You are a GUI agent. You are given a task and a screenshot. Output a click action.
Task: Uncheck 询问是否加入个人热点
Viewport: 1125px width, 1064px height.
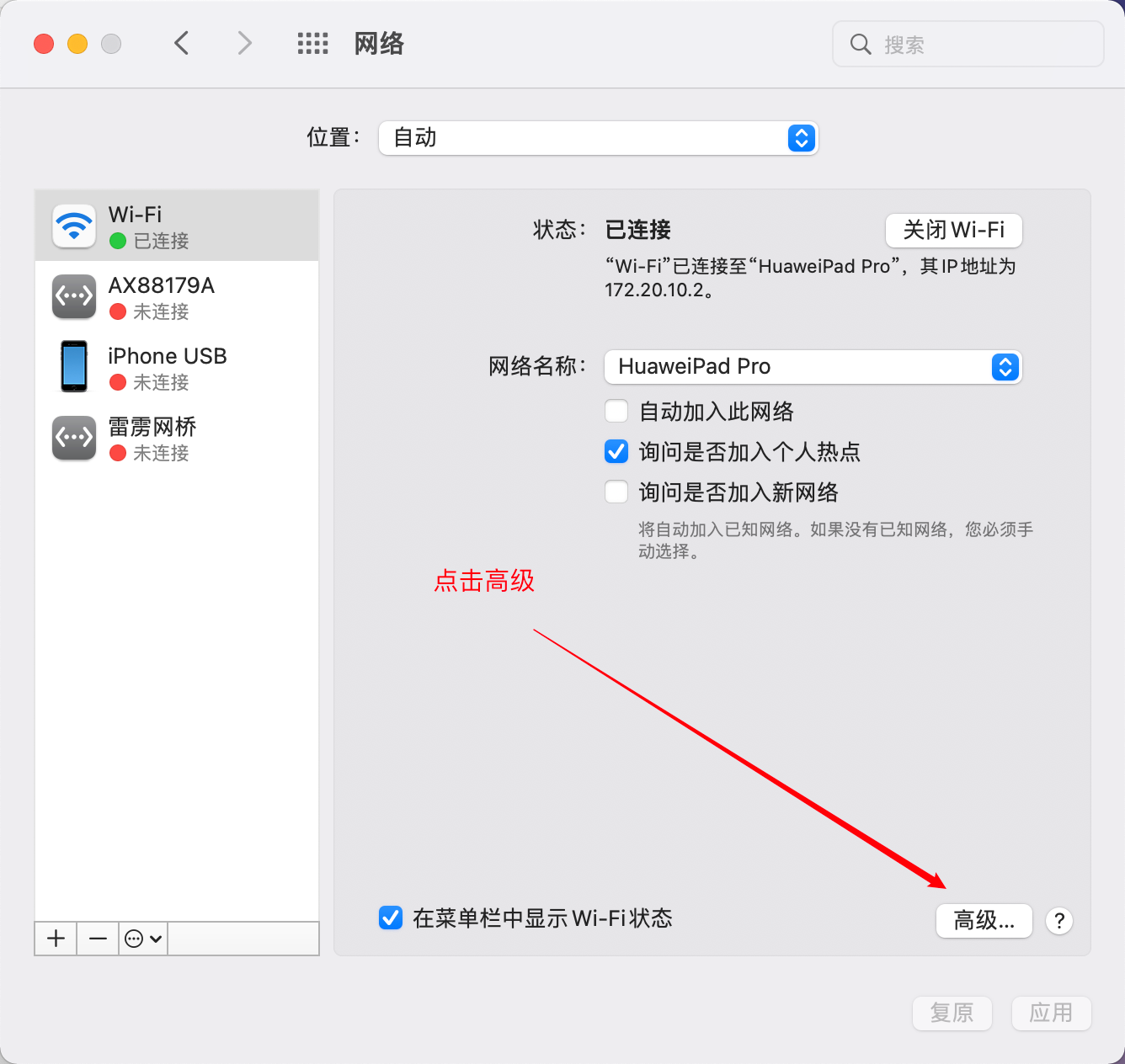pyautogui.click(x=616, y=451)
